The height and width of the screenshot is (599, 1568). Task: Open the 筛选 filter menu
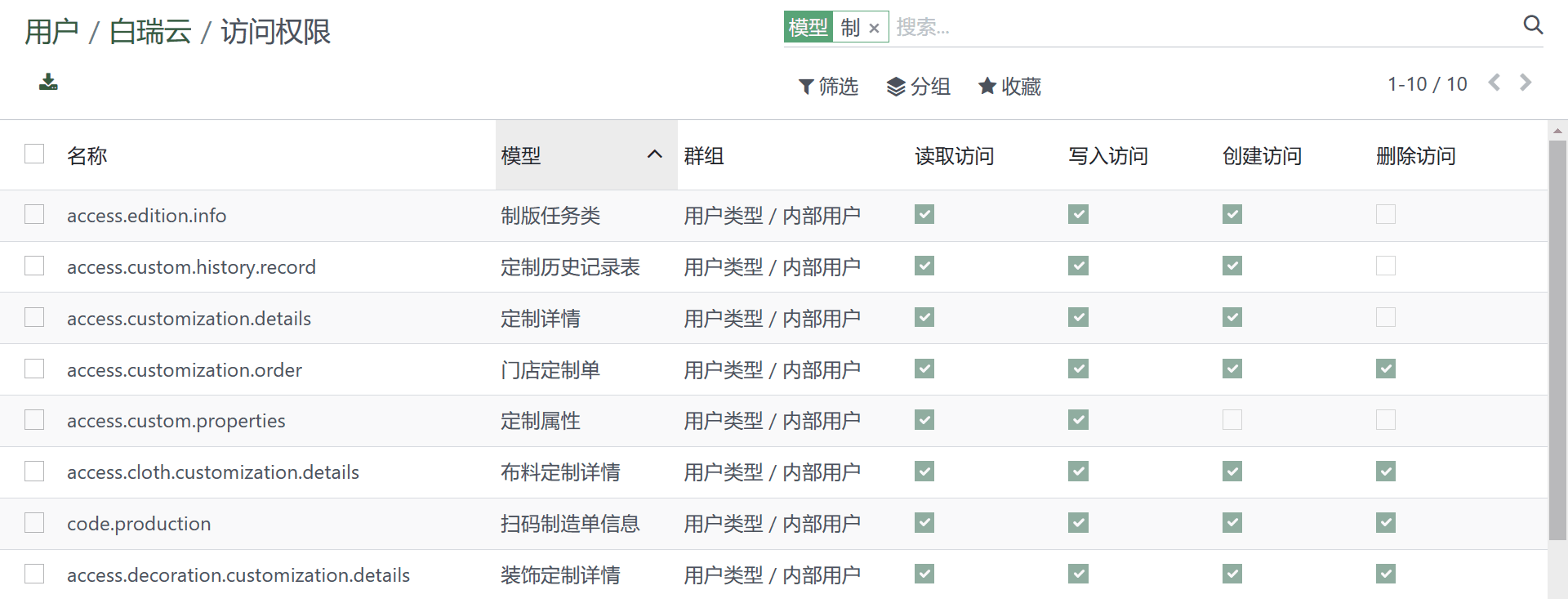pyautogui.click(x=828, y=86)
